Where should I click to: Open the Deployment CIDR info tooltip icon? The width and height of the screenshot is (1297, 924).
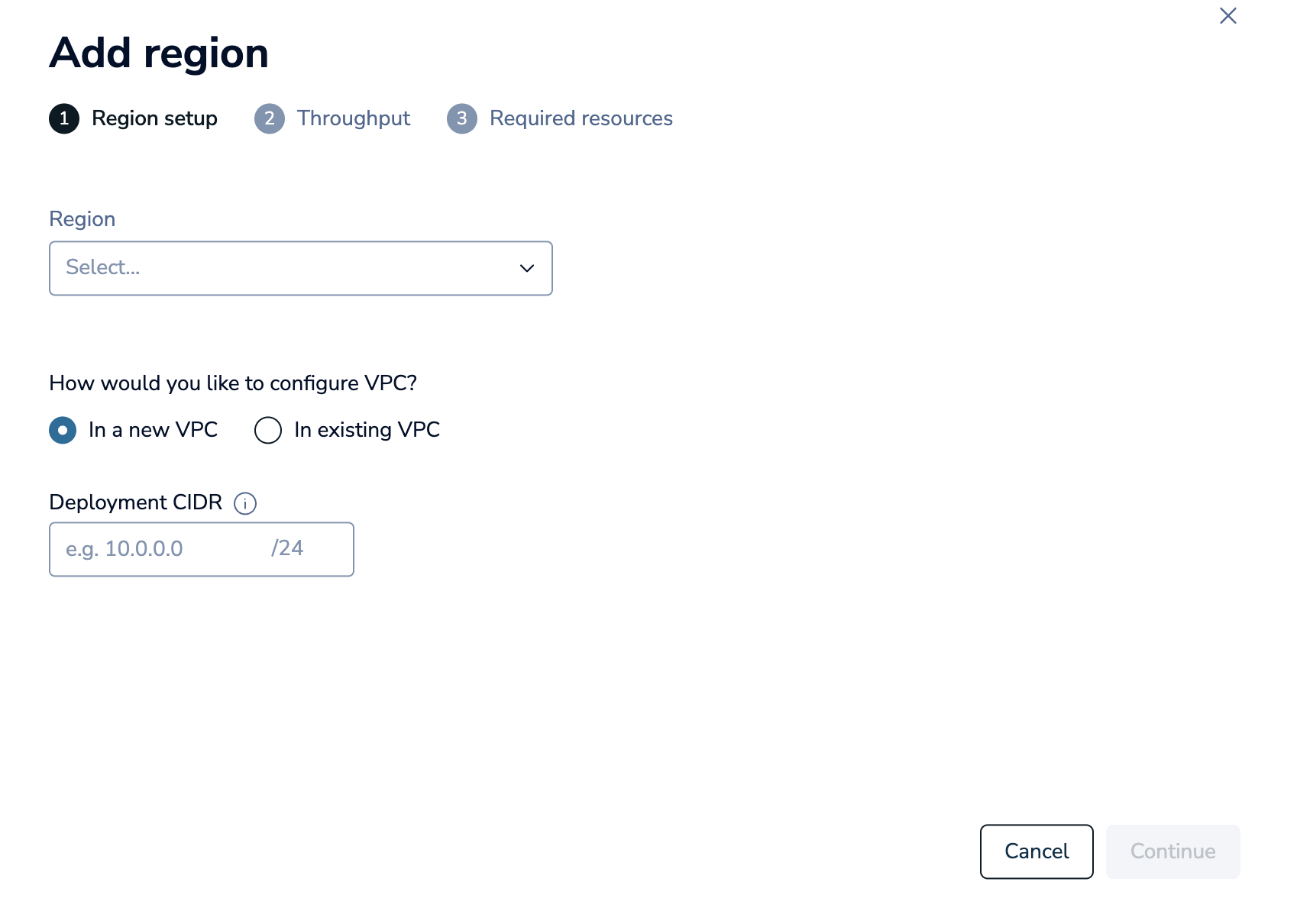(x=244, y=503)
